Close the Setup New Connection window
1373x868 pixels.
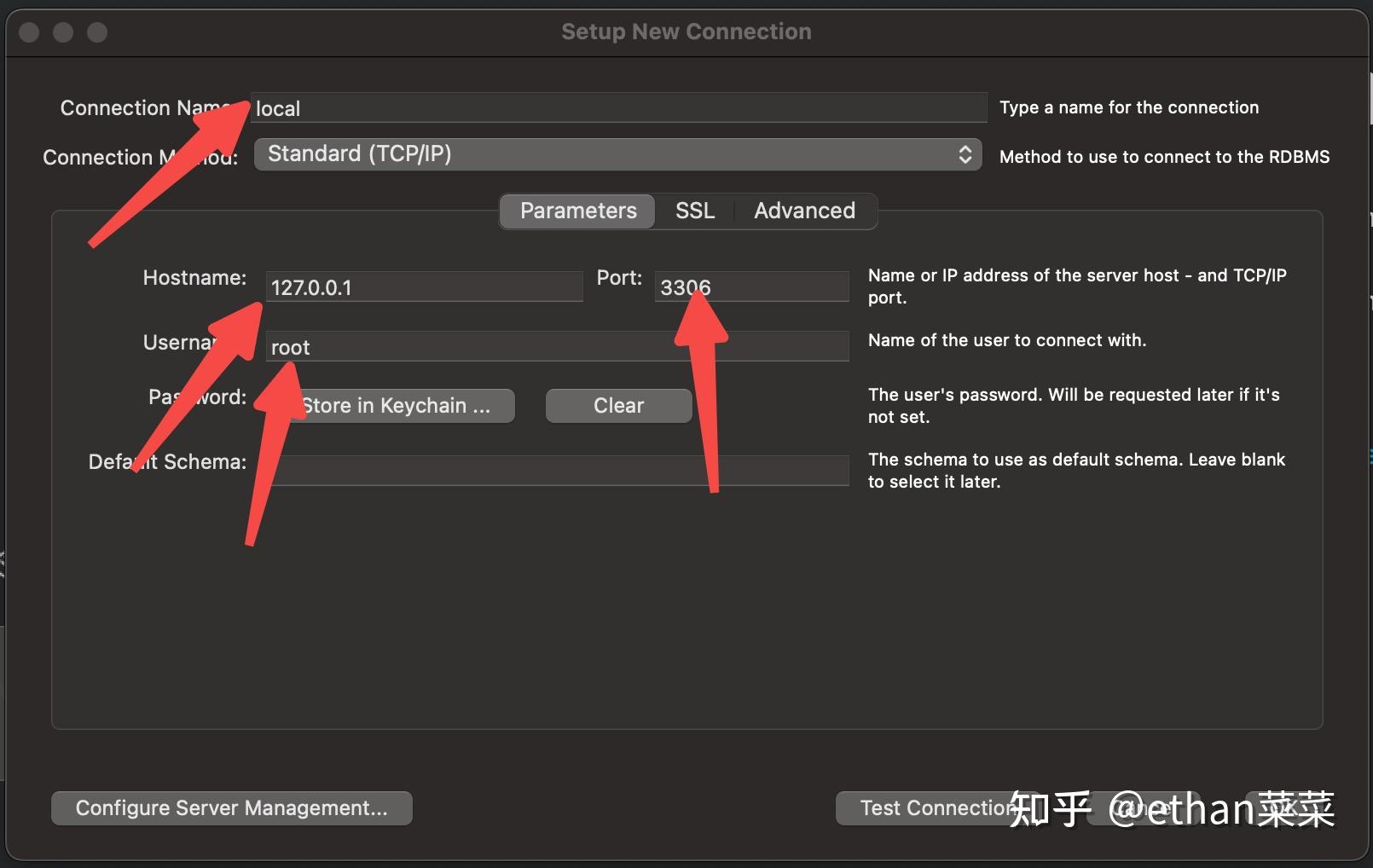29,32
